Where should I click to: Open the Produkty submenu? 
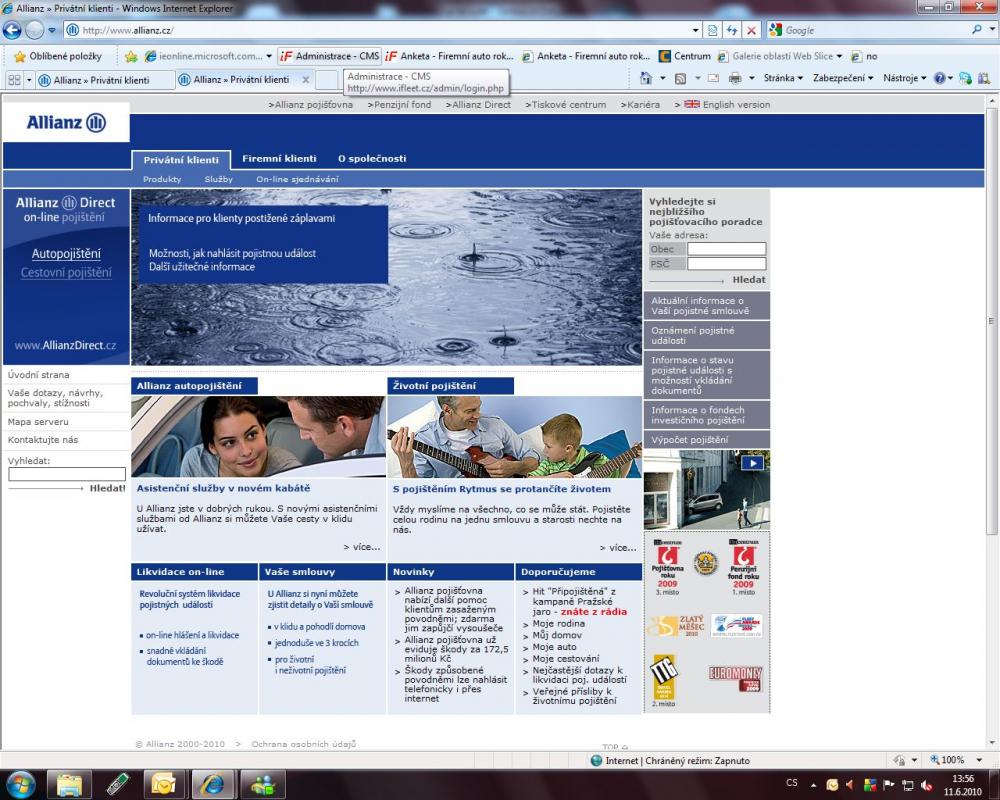pyautogui.click(x=162, y=179)
